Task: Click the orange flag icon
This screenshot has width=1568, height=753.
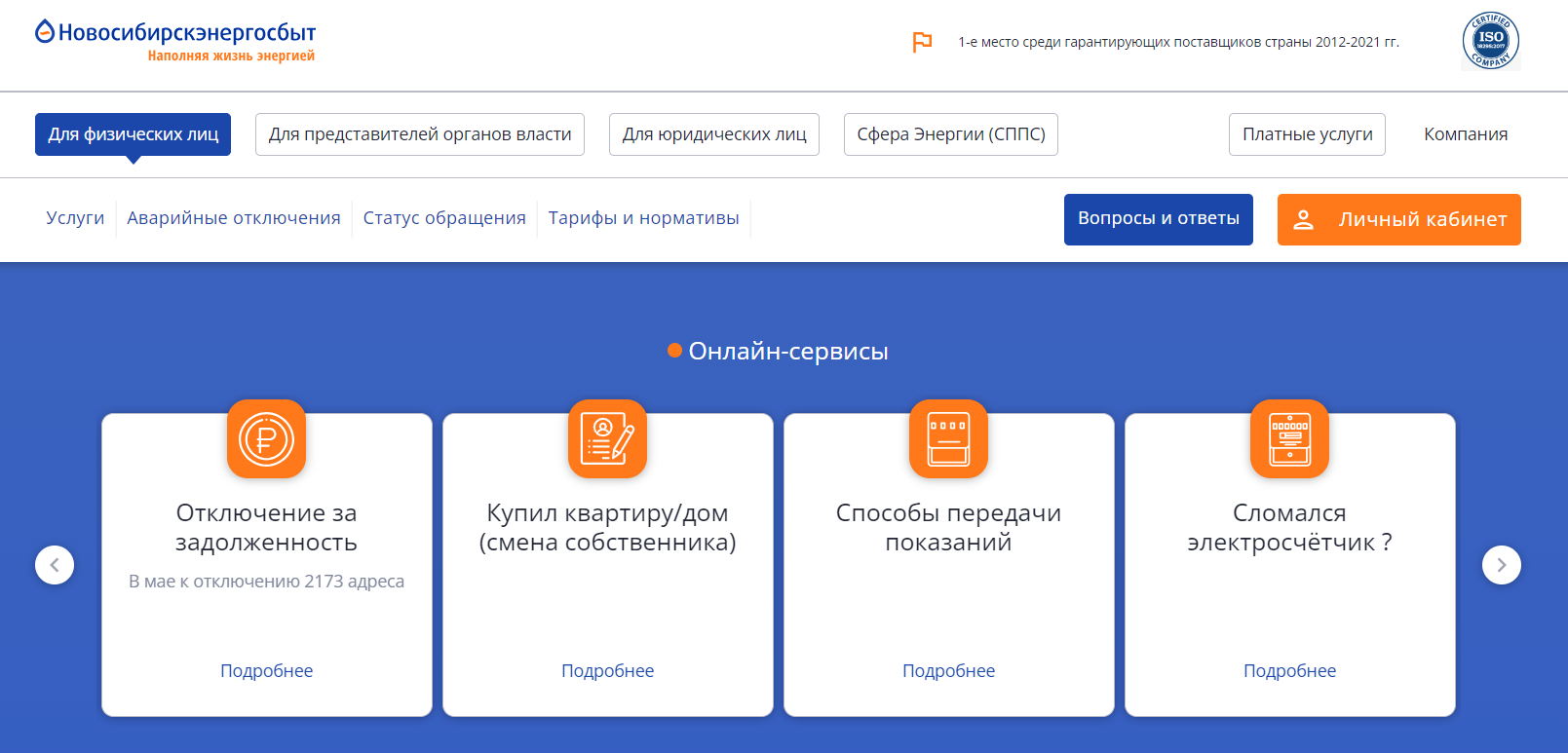Action: click(x=922, y=42)
